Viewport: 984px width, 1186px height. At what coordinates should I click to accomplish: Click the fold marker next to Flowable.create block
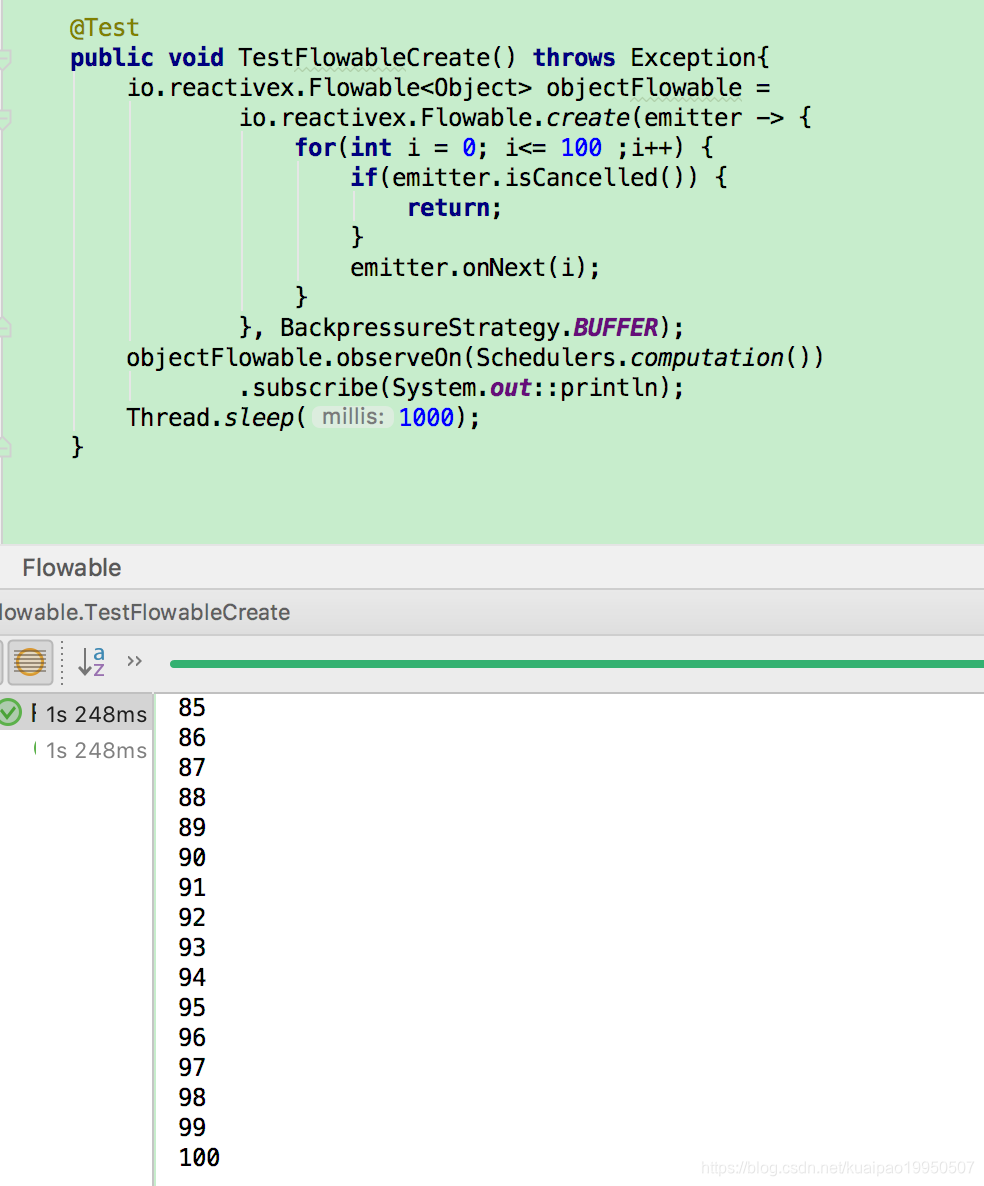[6, 117]
